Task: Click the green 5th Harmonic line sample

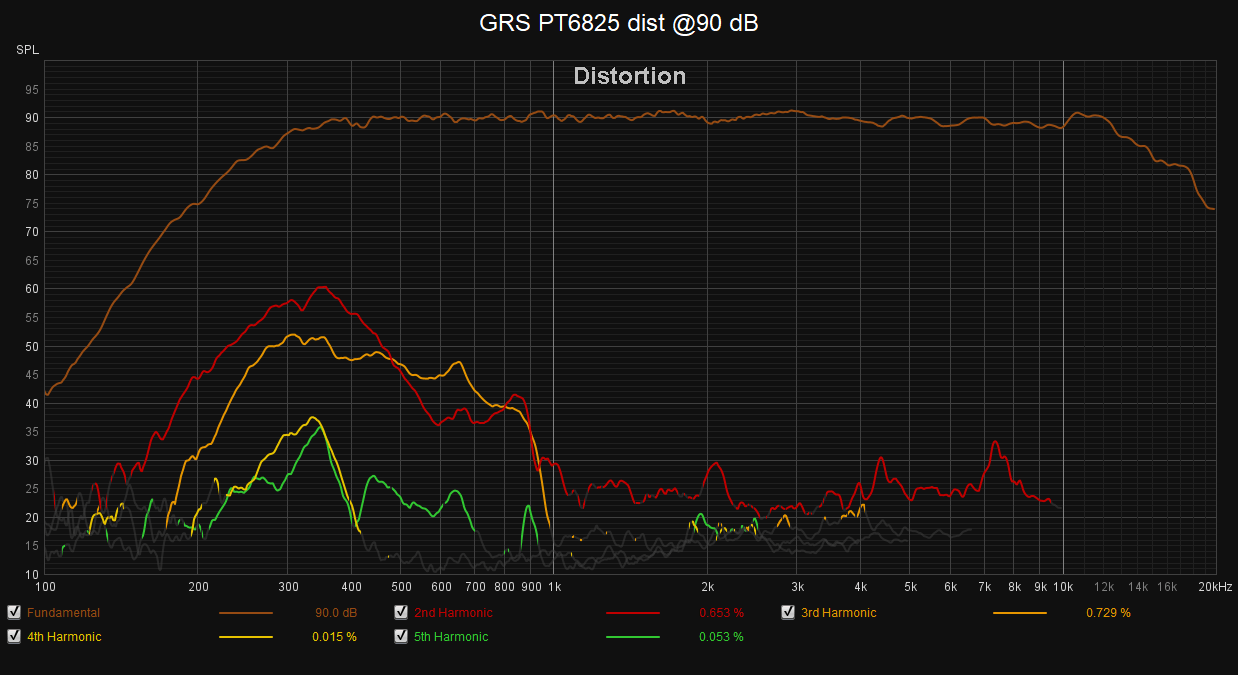Action: [633, 636]
